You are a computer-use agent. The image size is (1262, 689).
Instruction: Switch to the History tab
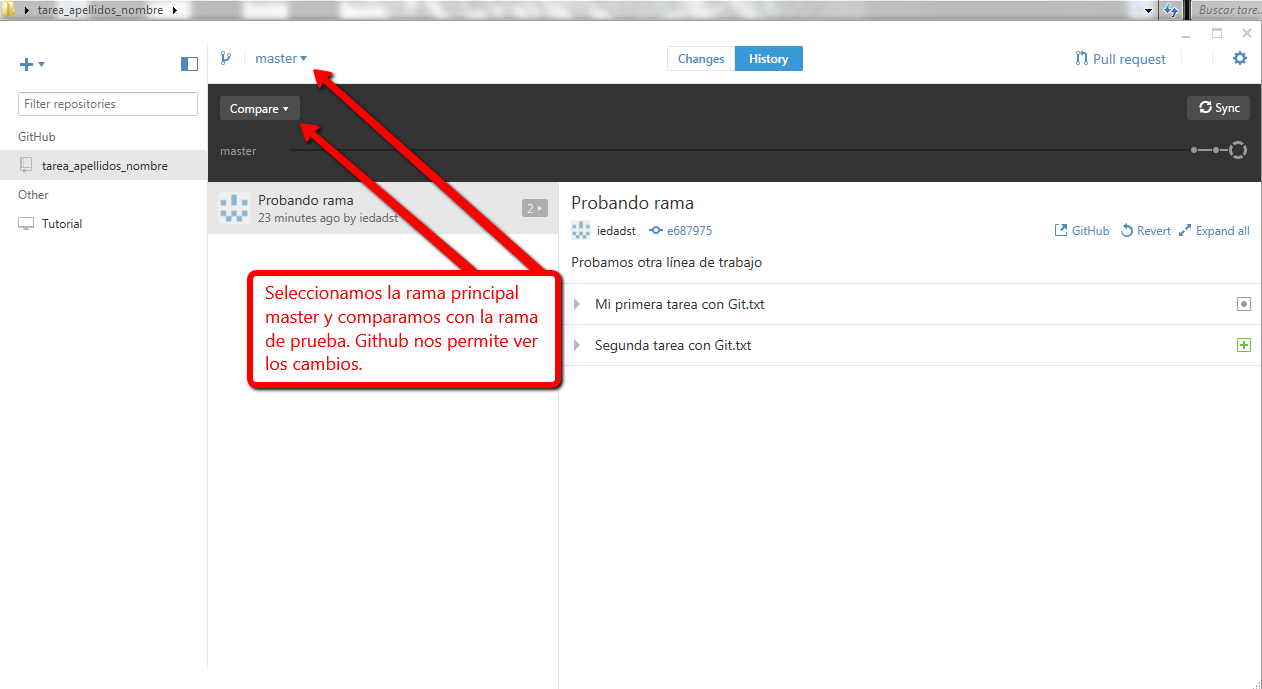click(x=768, y=59)
